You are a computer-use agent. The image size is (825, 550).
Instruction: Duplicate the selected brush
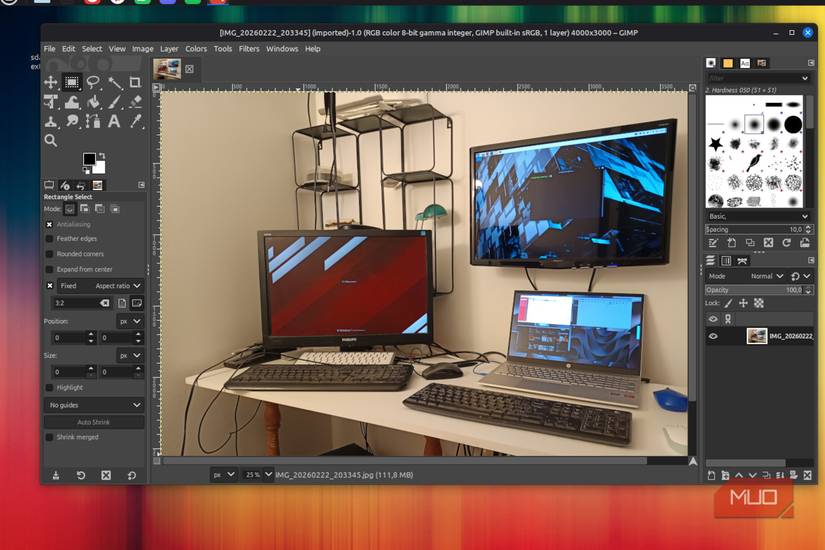750,243
